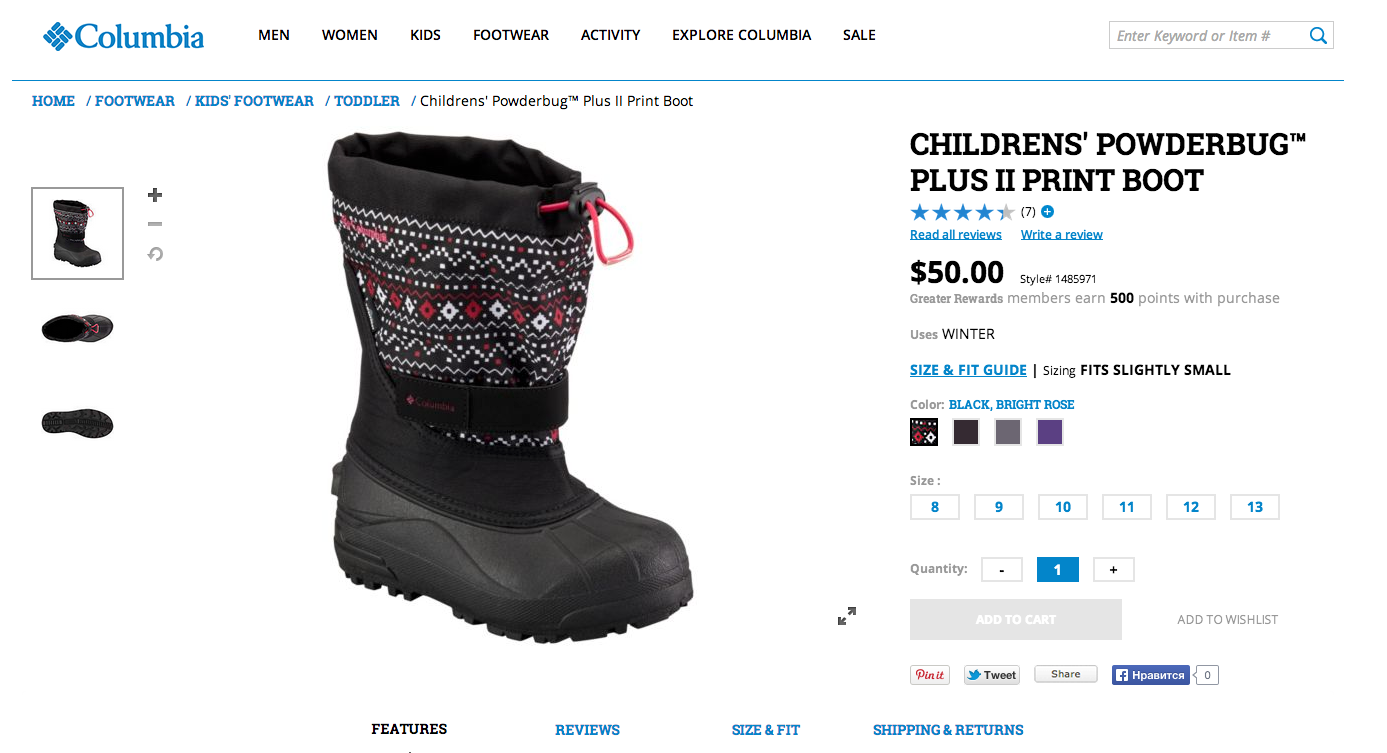1387x753 pixels.
Task: Zoom out of product image
Action: (155, 224)
